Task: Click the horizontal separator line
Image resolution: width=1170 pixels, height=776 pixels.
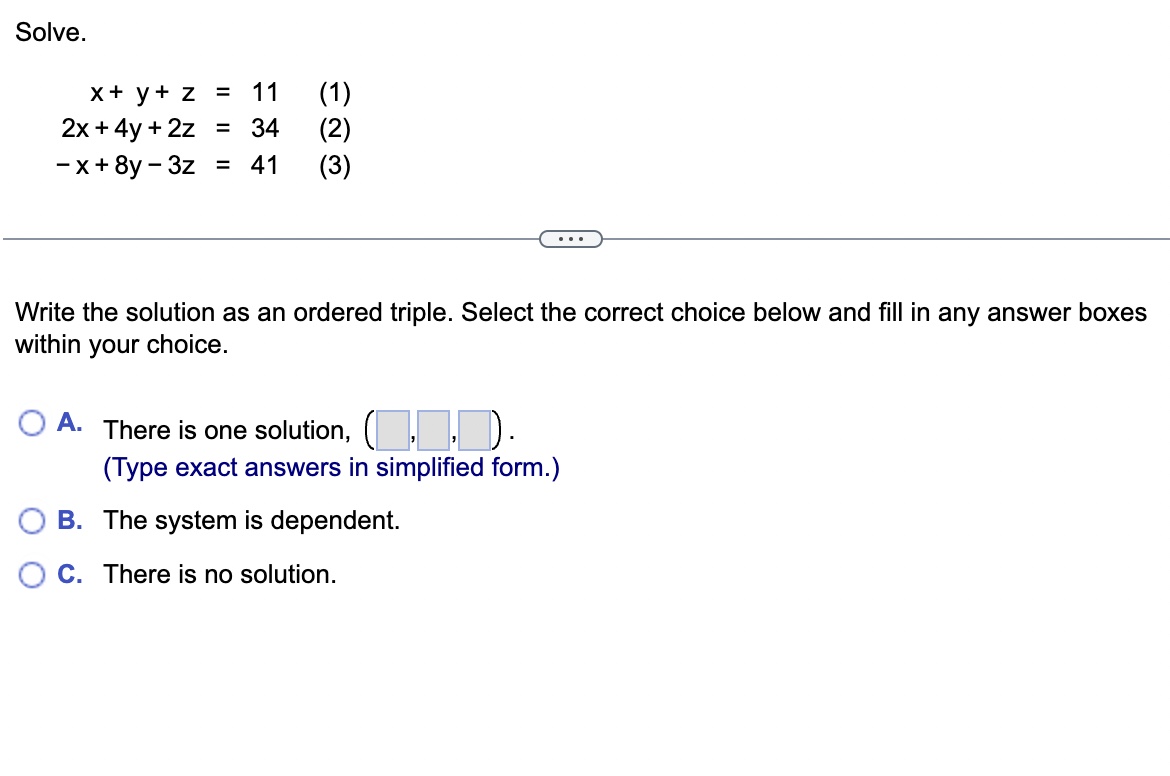Action: [250, 238]
